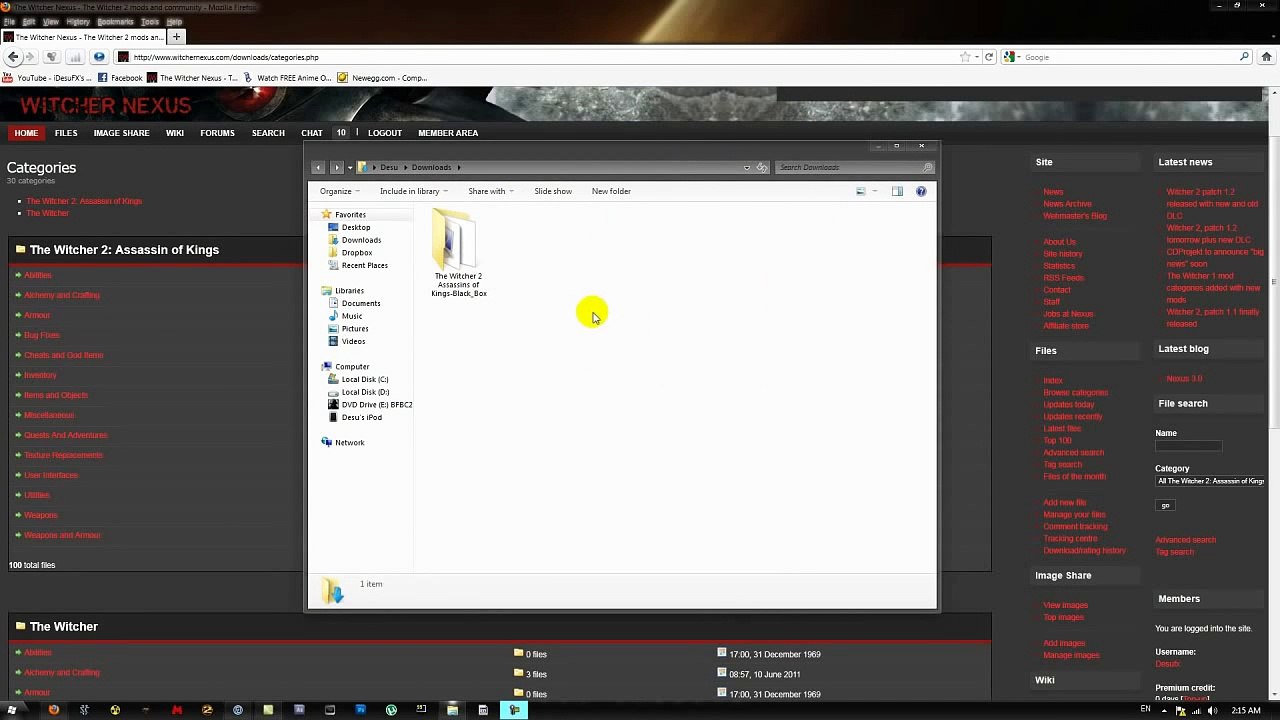Open the Watch FREE Anime bookmark
The width and height of the screenshot is (1280, 720).
[287, 78]
